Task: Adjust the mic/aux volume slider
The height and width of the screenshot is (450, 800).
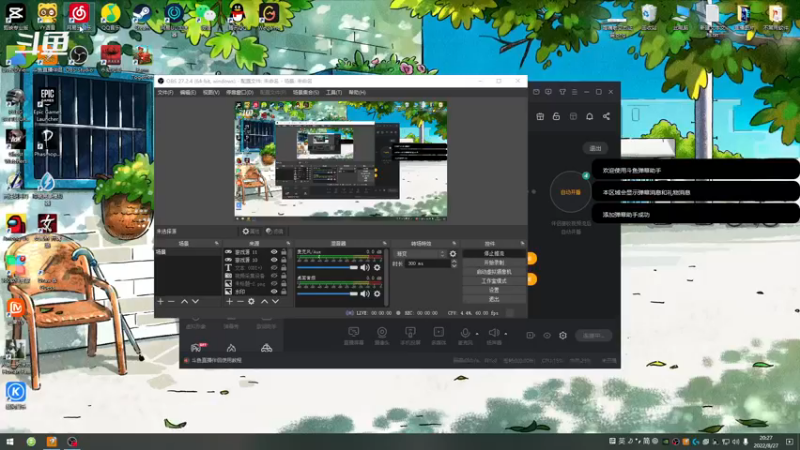Action: (328, 267)
